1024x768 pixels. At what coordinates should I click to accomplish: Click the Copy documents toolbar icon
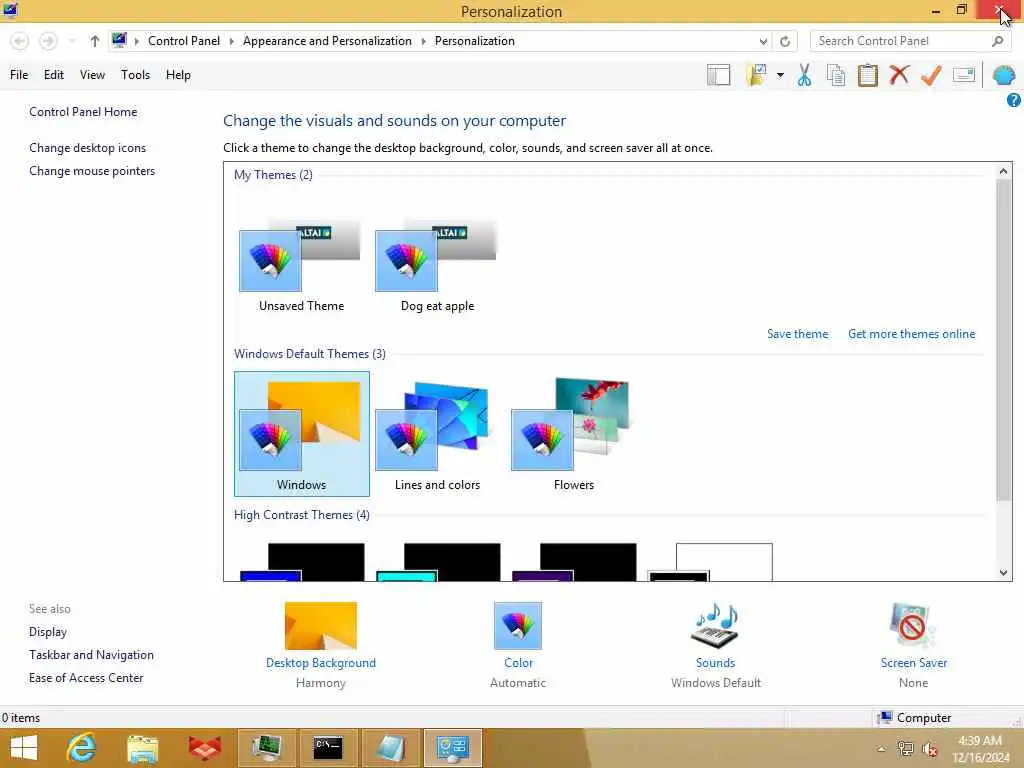836,75
